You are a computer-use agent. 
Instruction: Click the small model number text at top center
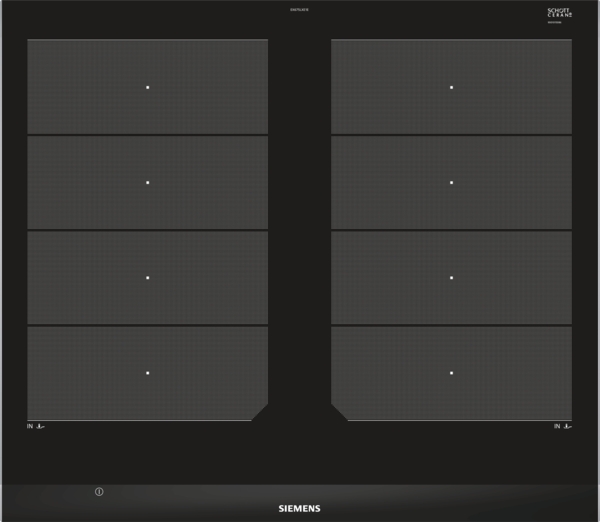(x=299, y=10)
